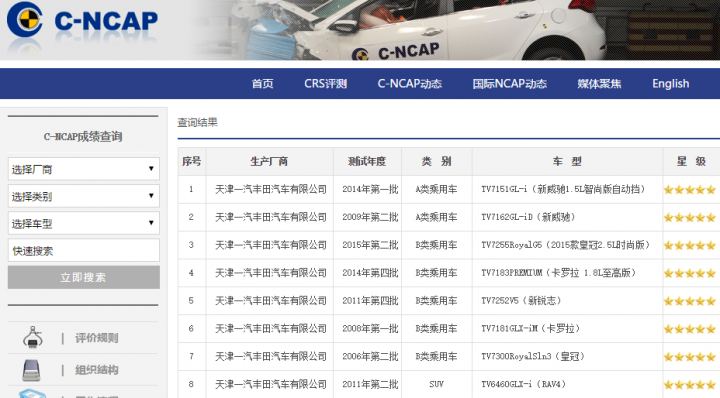The width and height of the screenshot is (720, 398).
Task: Expand the 选择厂商 dropdown
Action: (84, 169)
